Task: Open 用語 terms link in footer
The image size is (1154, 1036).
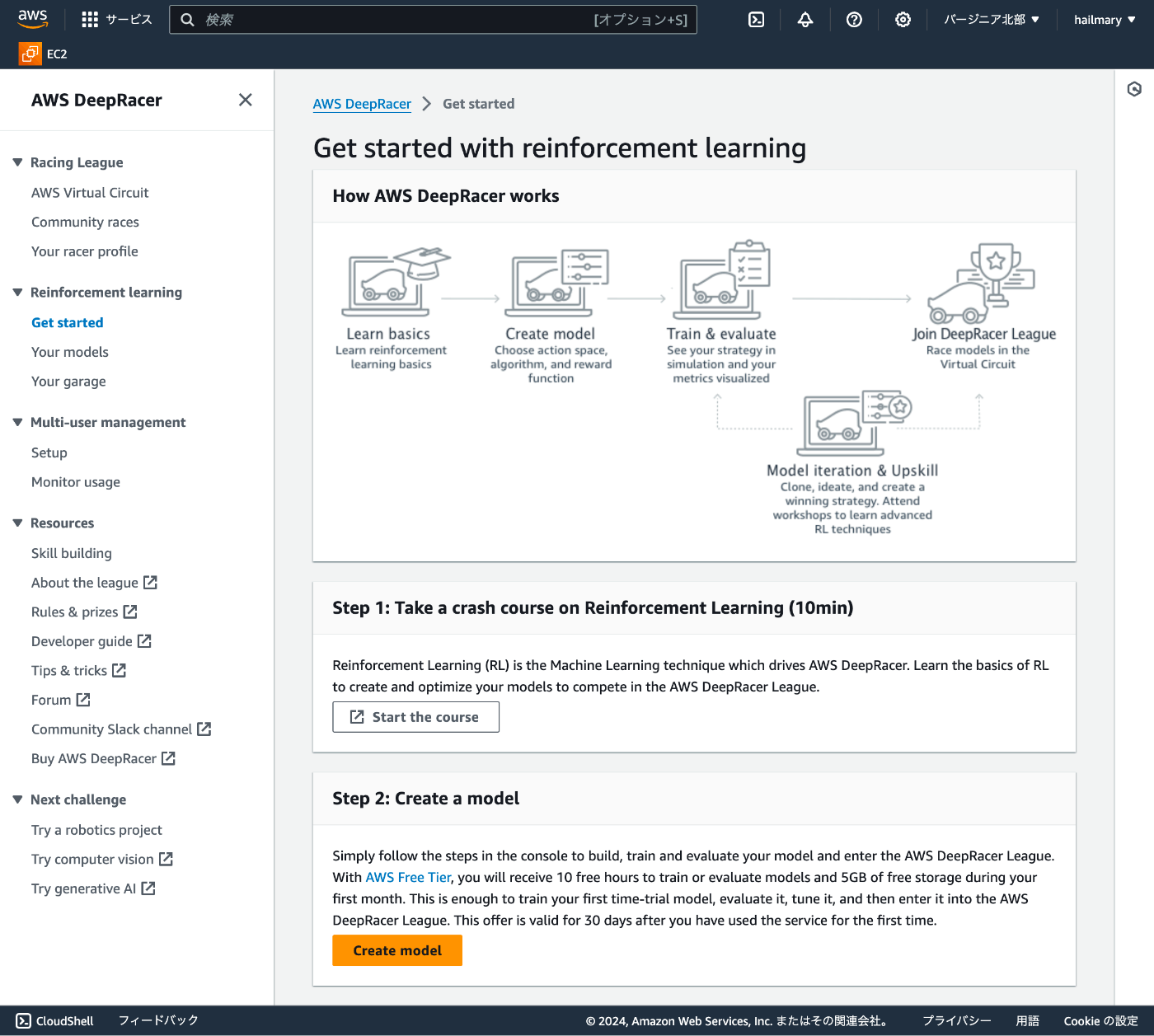Action: (x=1027, y=1020)
